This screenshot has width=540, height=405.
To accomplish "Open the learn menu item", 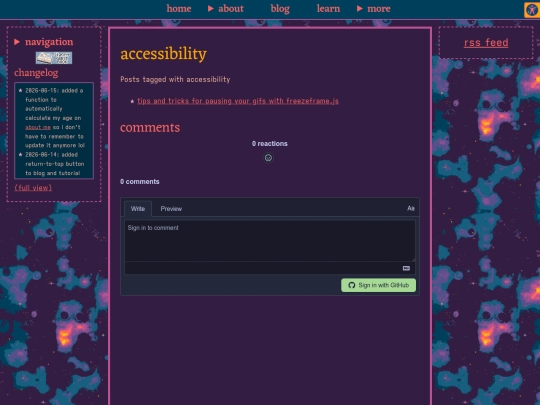I will click(328, 9).
